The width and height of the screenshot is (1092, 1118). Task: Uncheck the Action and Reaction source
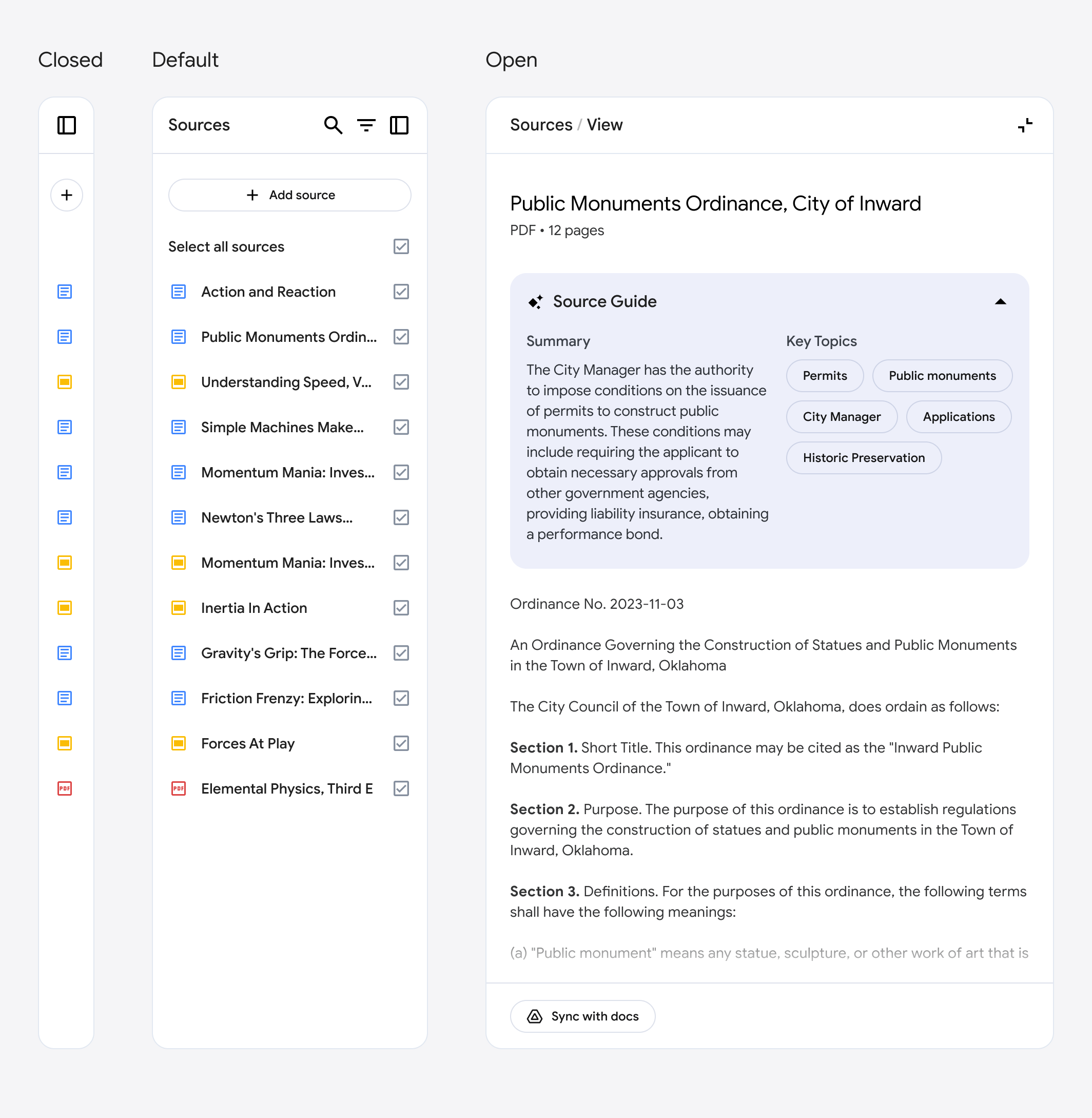pos(401,292)
